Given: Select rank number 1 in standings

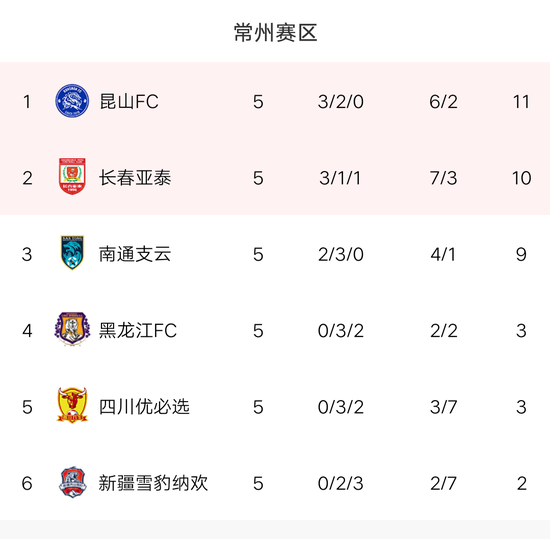Looking at the screenshot, I should 27,102.
